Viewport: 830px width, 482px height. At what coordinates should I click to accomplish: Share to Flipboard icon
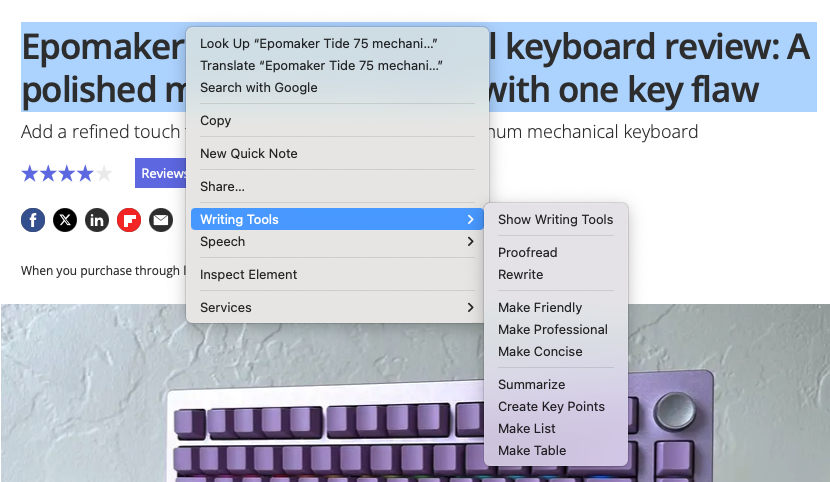[x=129, y=220]
